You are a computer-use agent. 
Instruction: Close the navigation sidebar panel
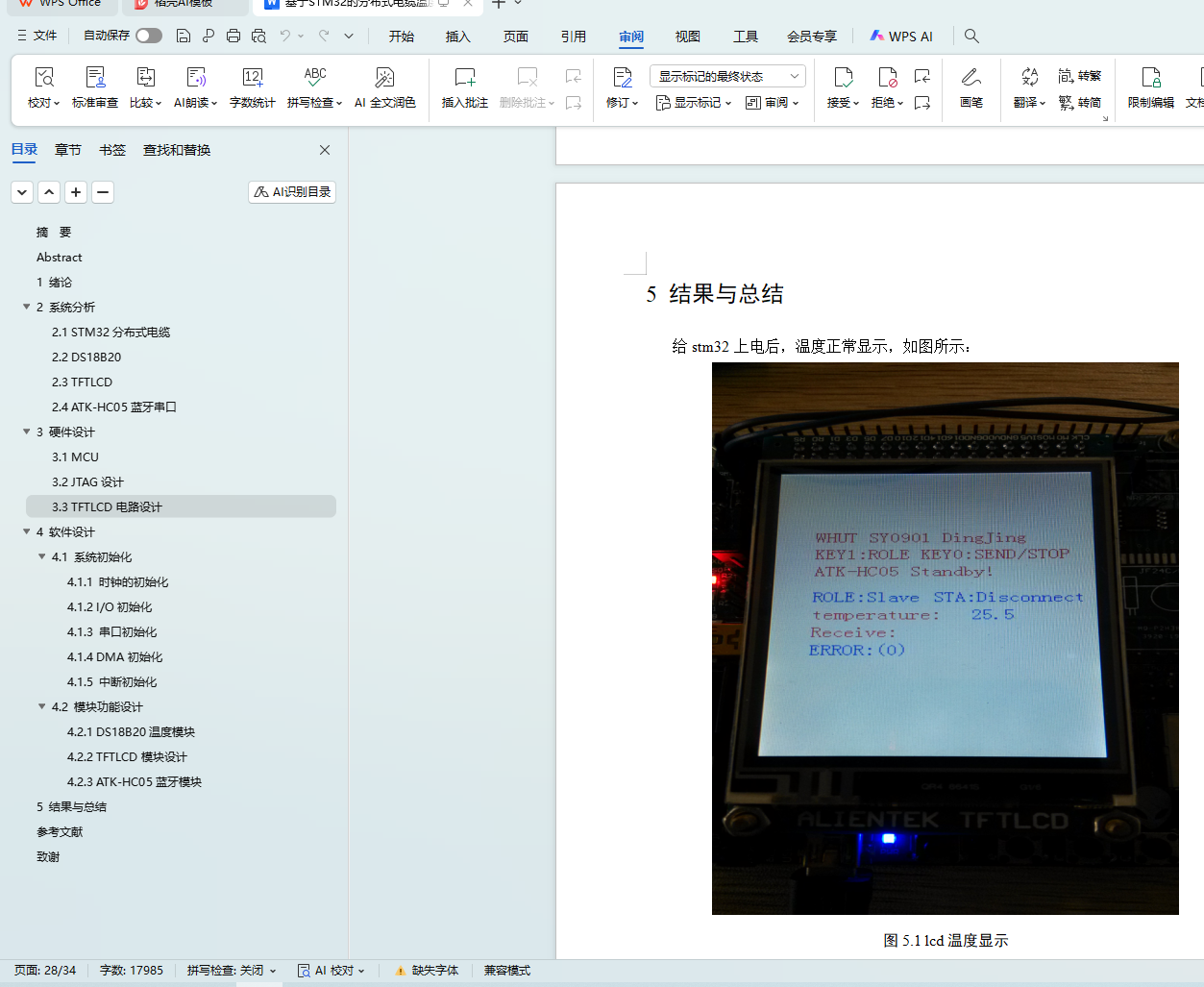pyautogui.click(x=325, y=150)
